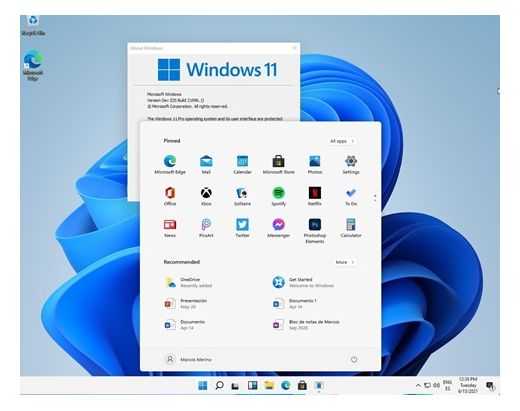Show hidden tray icons chevron
The height and width of the screenshot is (411, 520).
pos(418,386)
